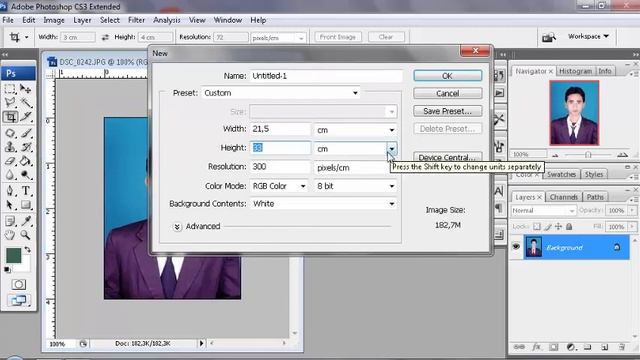Open the layer blend mode Normal dropdown

(x=543, y=211)
